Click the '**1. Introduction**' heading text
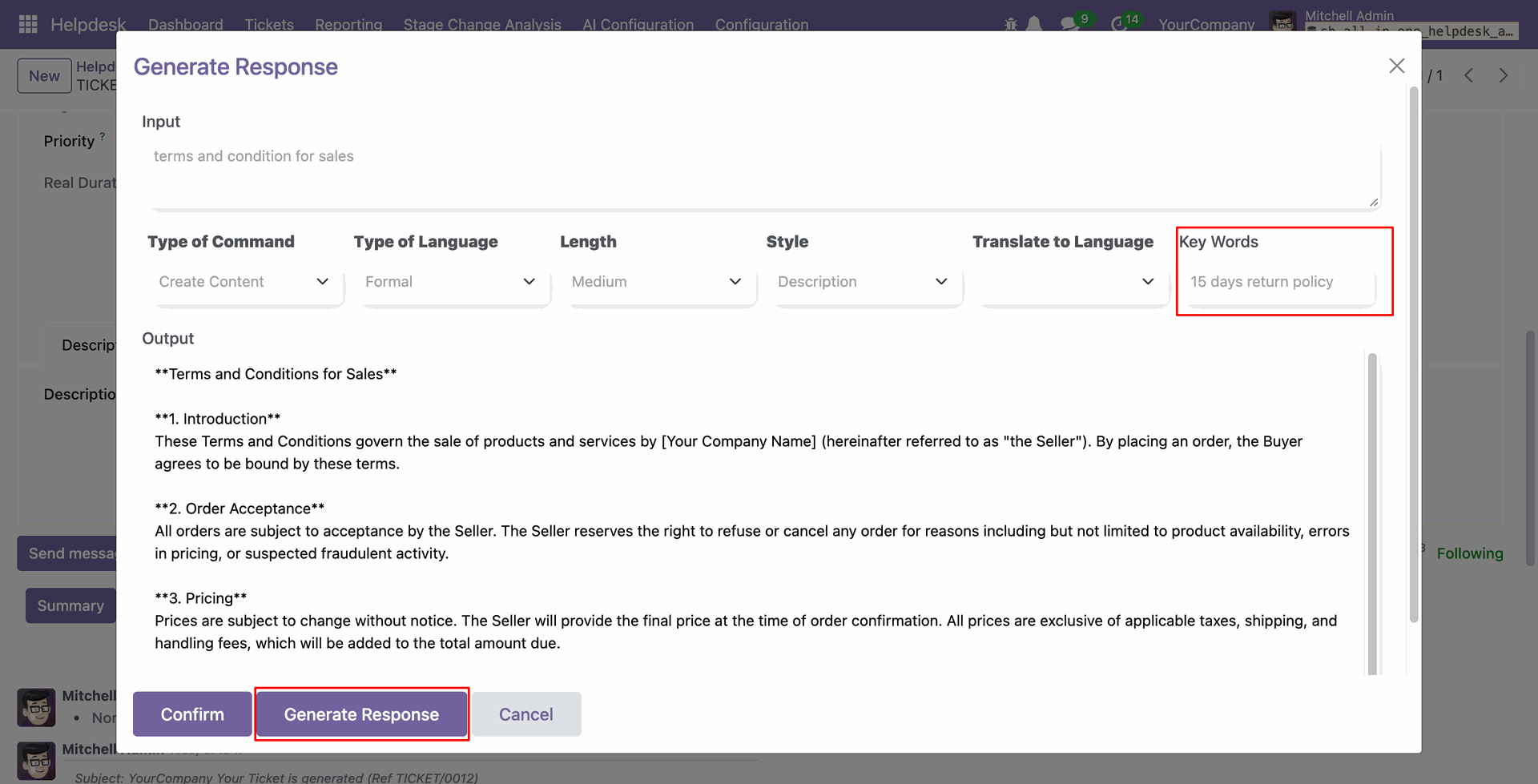 (218, 419)
